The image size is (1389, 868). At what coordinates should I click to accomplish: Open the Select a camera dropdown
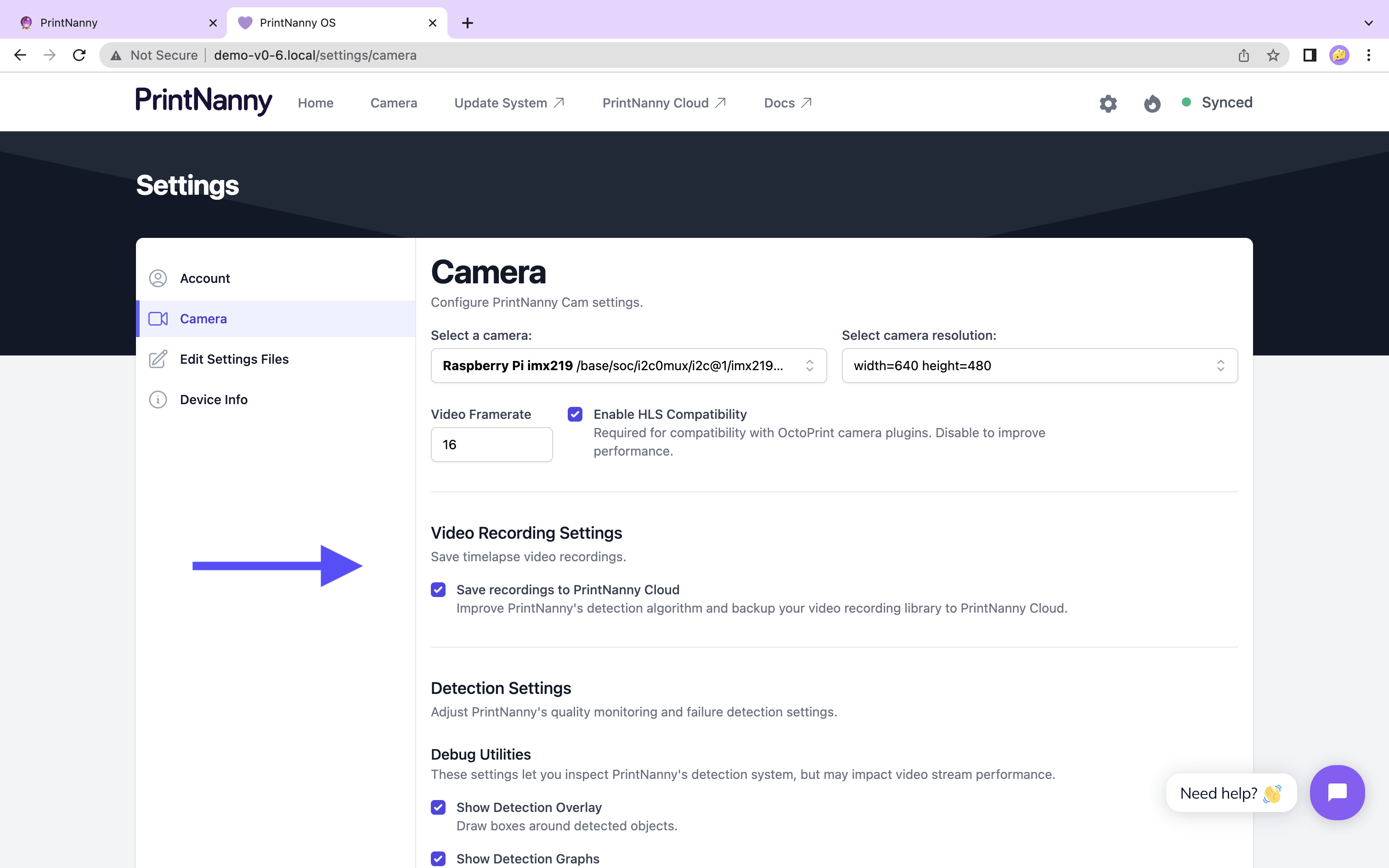pos(628,366)
